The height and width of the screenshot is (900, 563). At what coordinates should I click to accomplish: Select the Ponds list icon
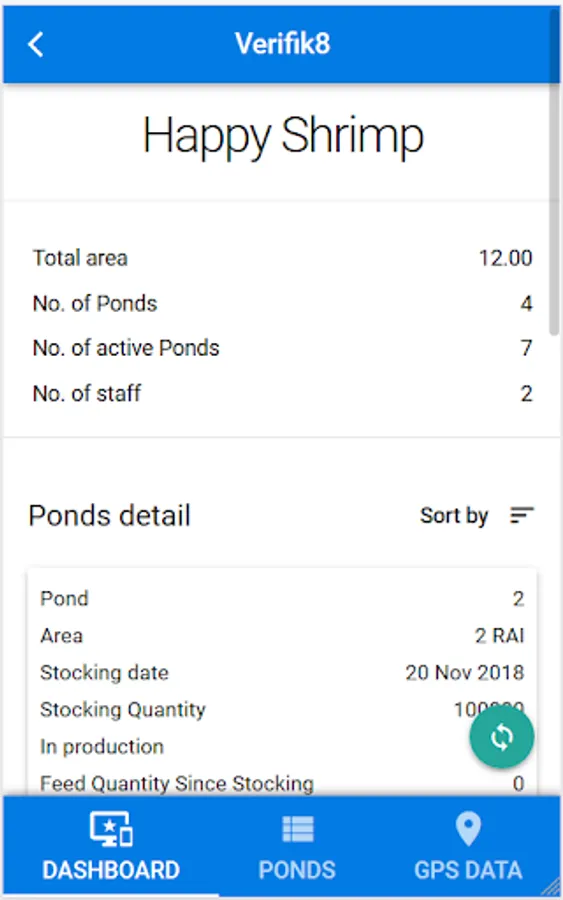point(298,829)
